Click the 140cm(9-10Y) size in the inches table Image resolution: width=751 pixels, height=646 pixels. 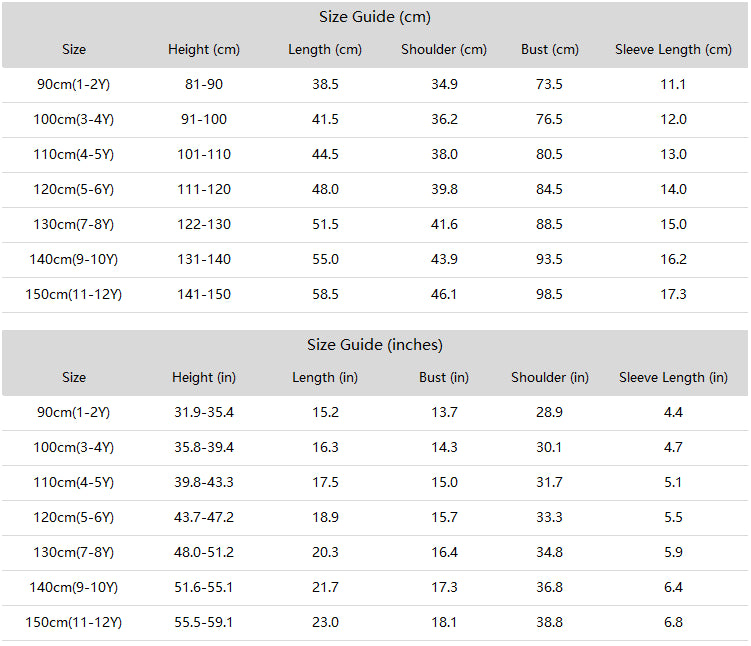coord(74,587)
